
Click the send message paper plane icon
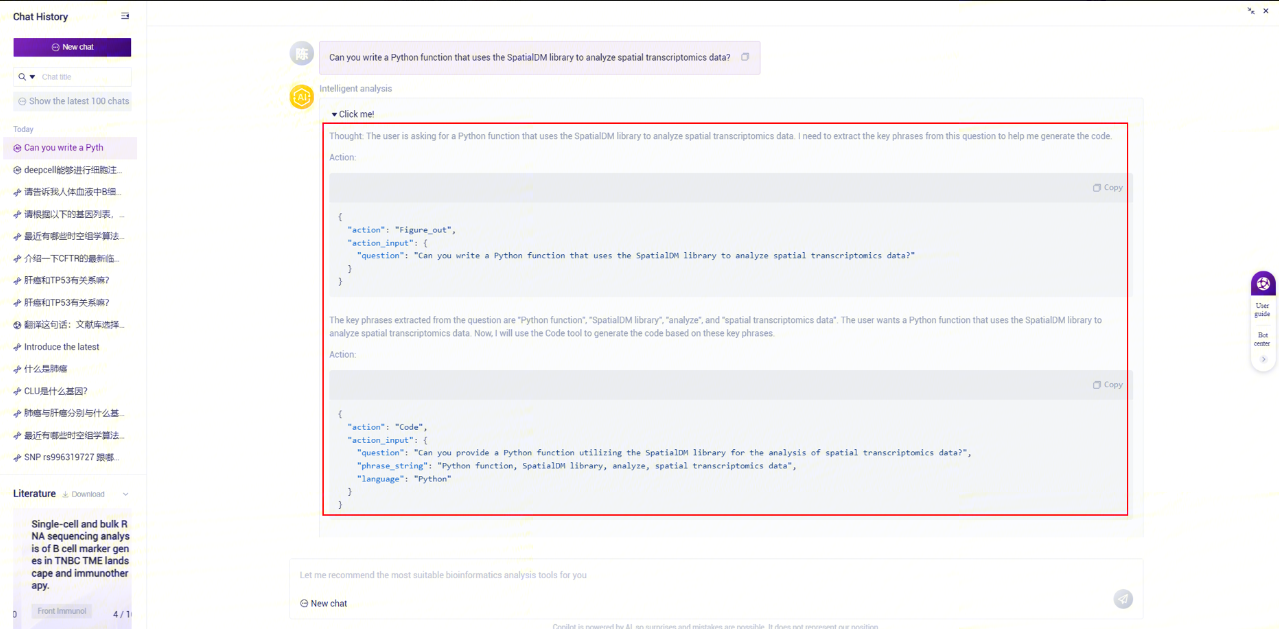[1123, 599]
